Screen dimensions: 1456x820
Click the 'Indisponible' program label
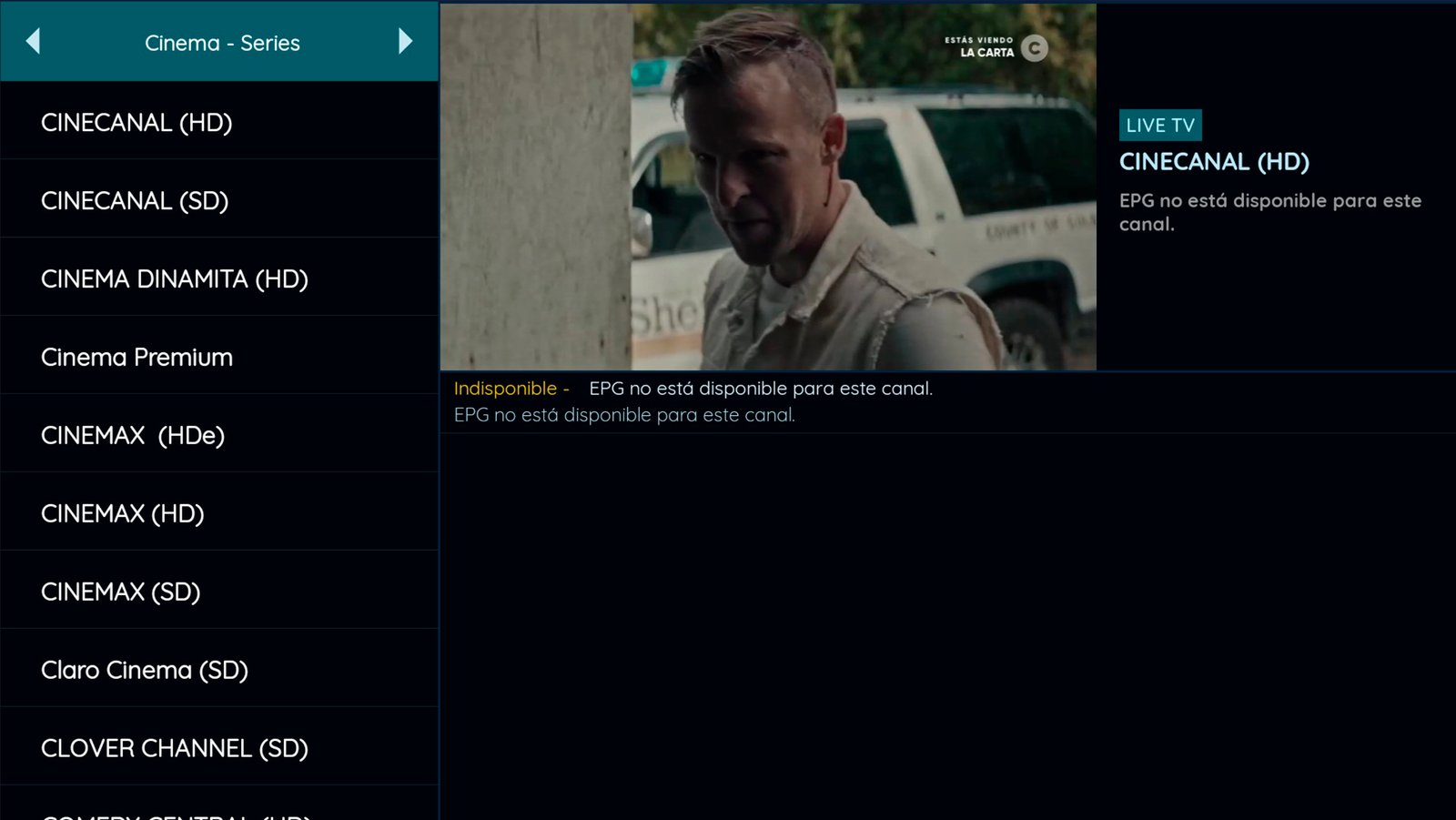point(506,388)
